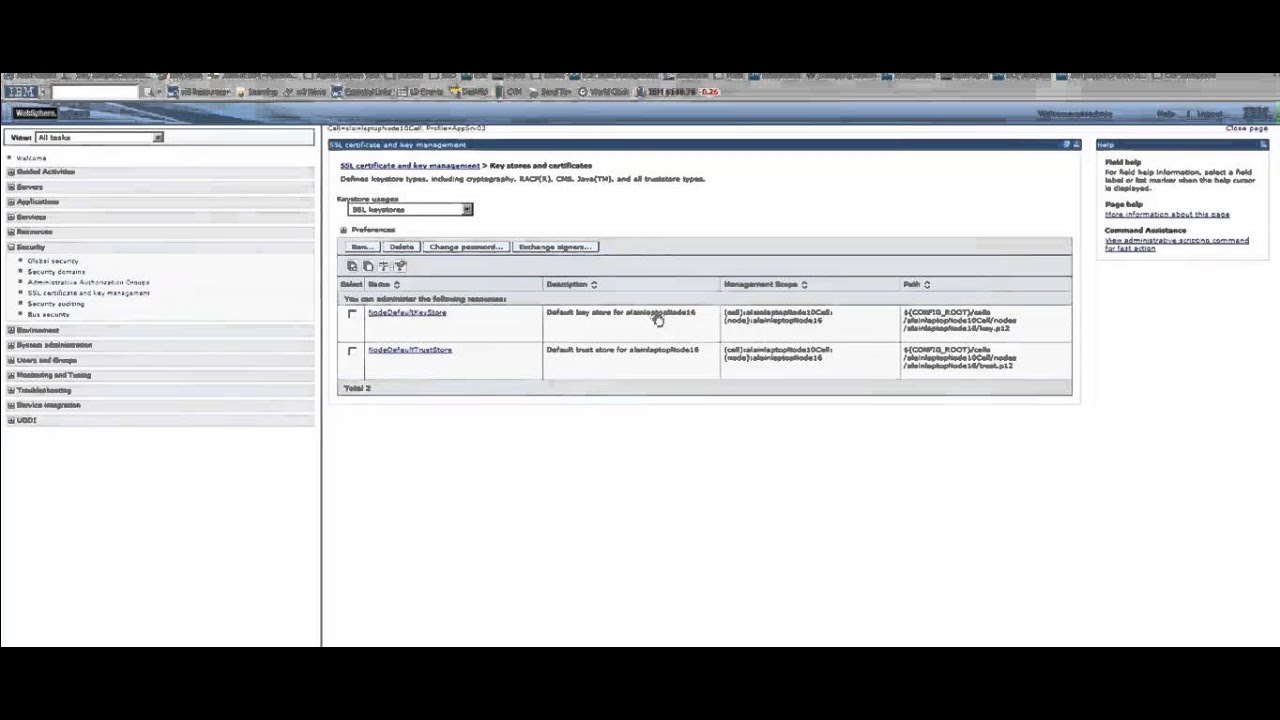Image resolution: width=1280 pixels, height=720 pixels.
Task: Show filter view icon in table toolbar
Action: [x=384, y=266]
